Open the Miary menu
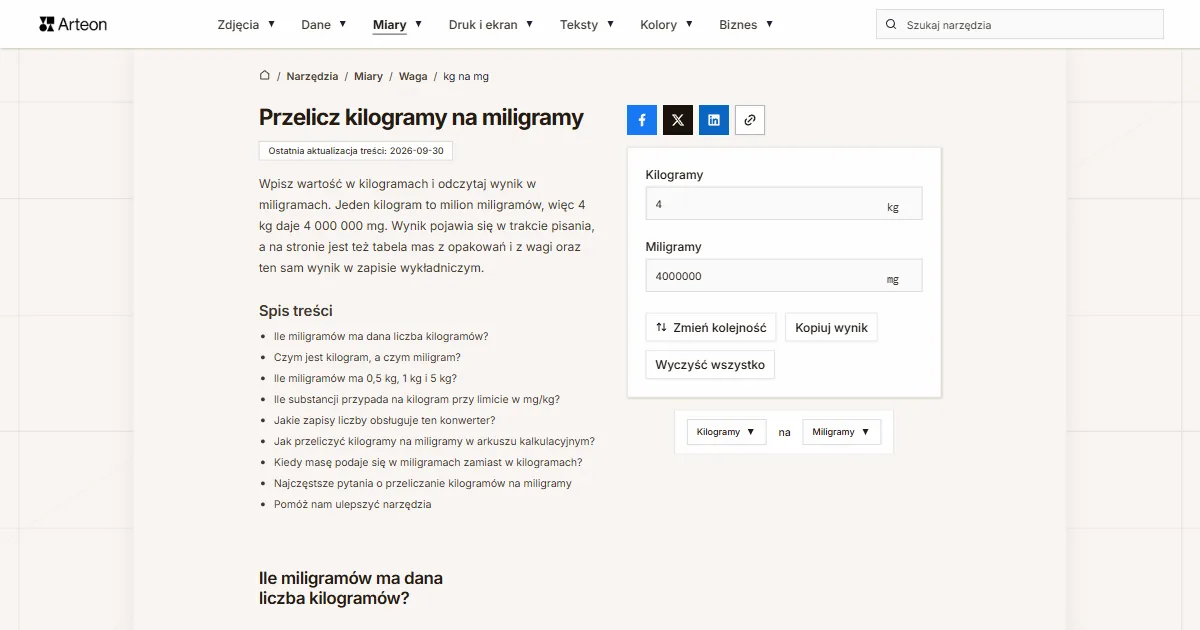1200x630 pixels. 397,24
